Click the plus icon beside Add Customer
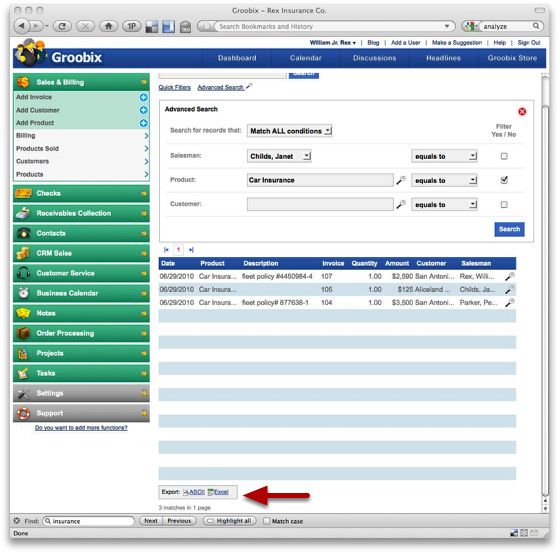This screenshot has height=554, width=560. [144, 110]
